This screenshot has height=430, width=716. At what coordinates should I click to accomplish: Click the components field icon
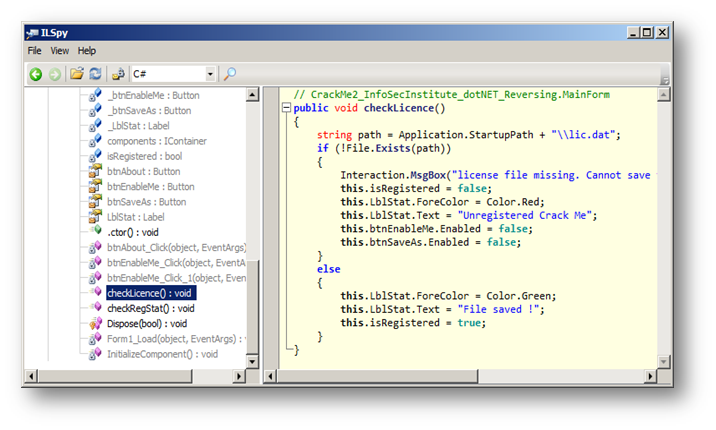(95, 141)
